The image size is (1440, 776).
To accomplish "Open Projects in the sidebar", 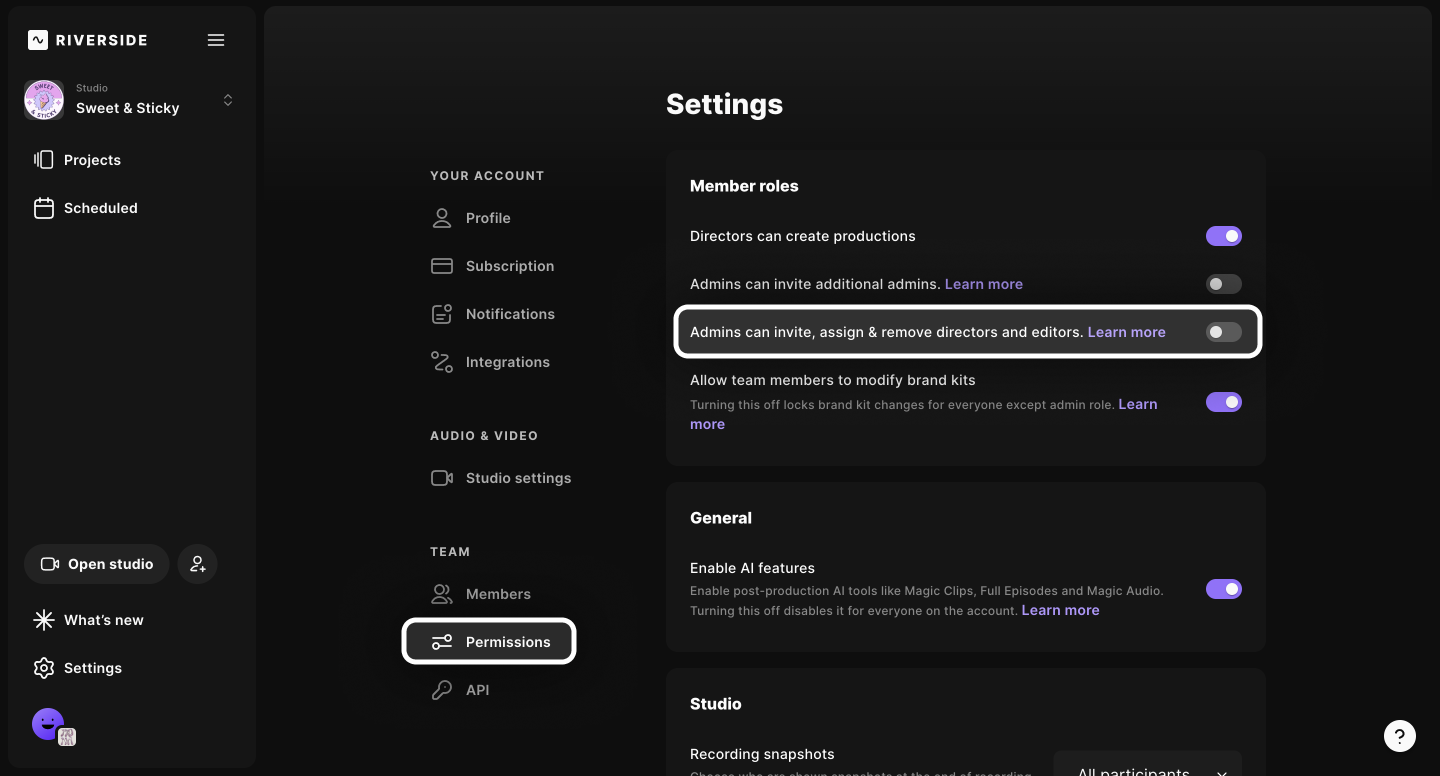I will click(91, 160).
